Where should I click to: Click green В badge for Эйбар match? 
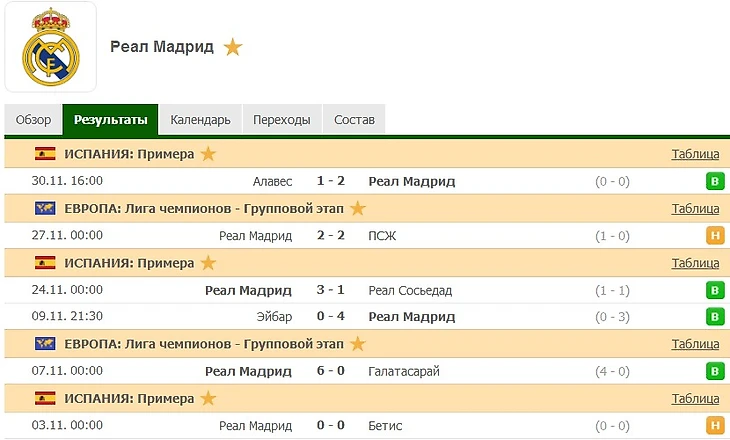[x=715, y=317]
